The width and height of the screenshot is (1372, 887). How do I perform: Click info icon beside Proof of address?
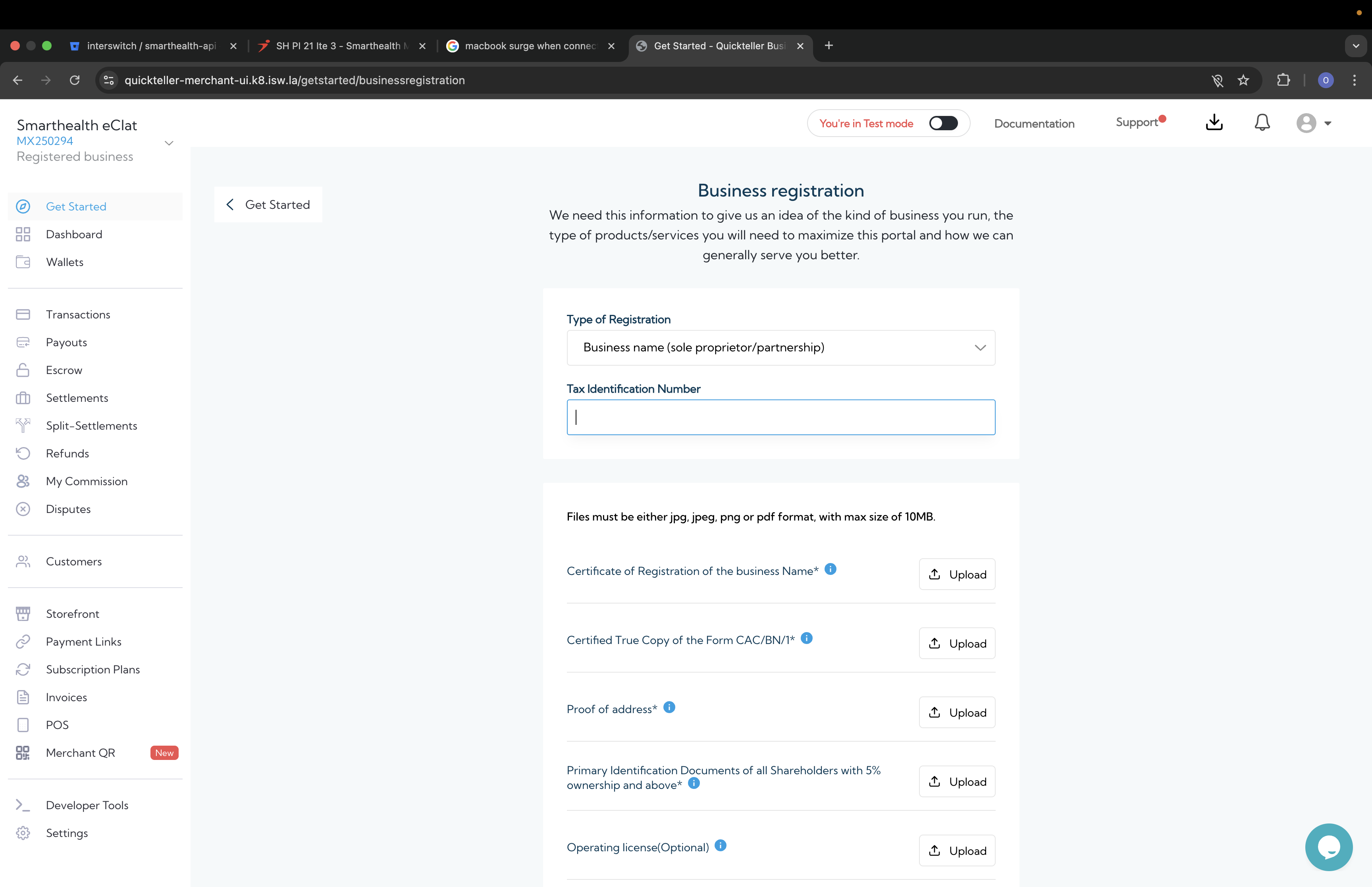click(x=669, y=707)
